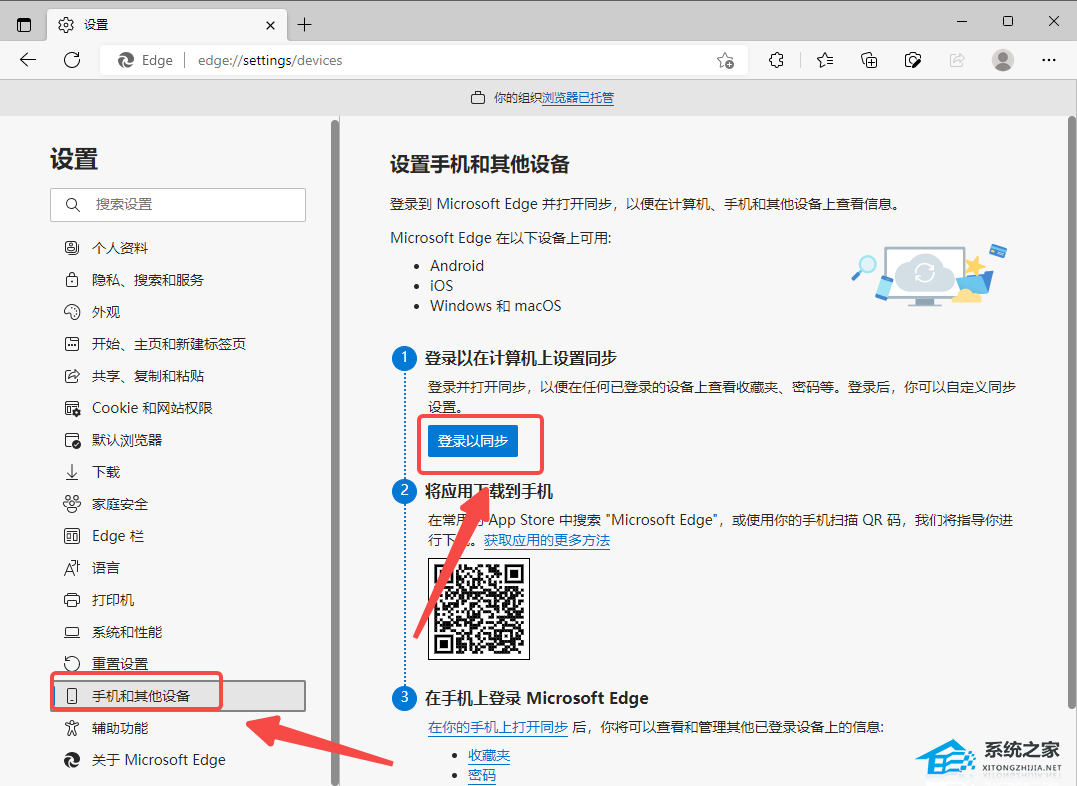The height and width of the screenshot is (786, 1077).
Task: Click the 浏览器已托管 link
Action: pyautogui.click(x=578, y=98)
